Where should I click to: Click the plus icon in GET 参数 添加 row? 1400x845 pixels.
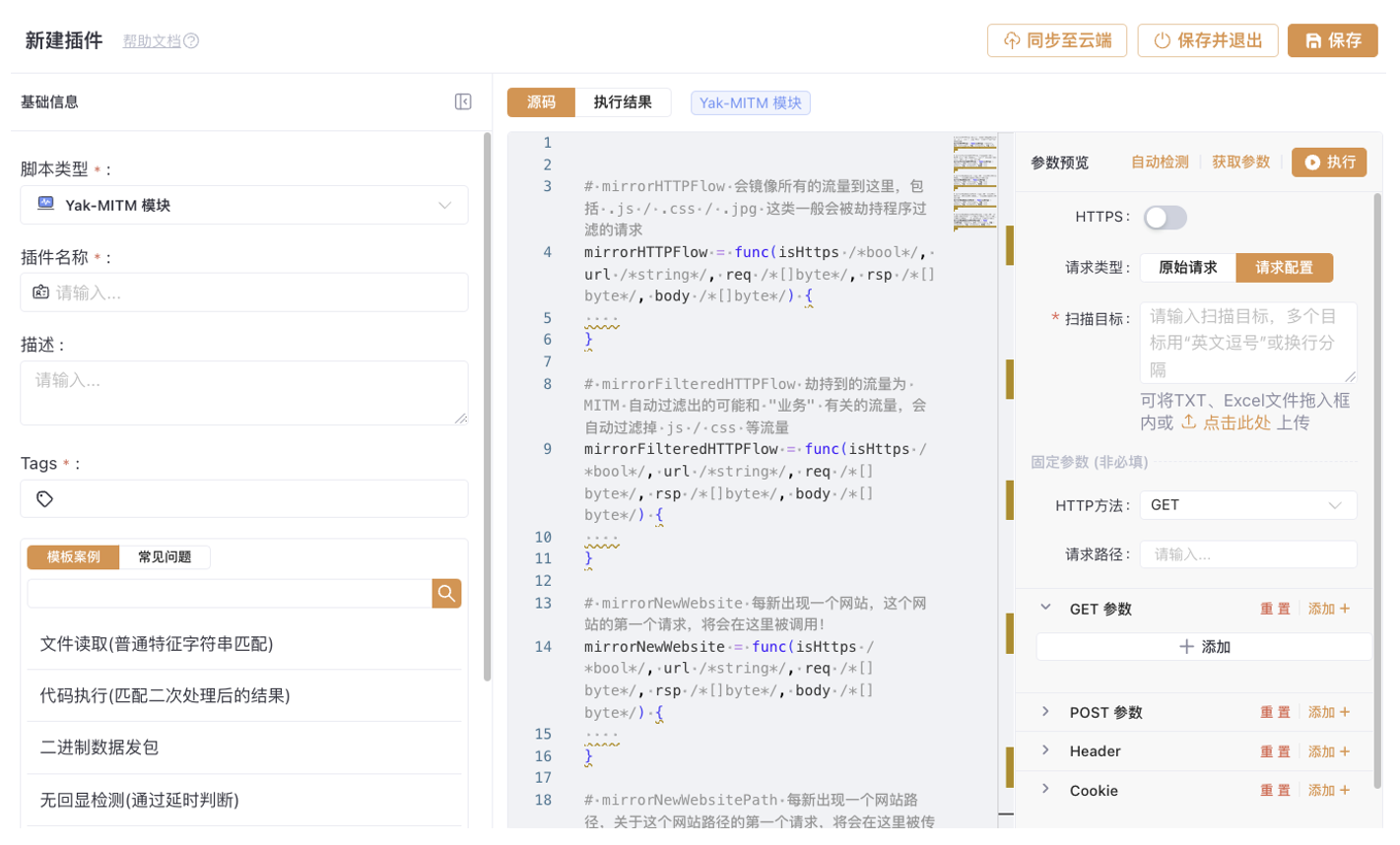click(x=1187, y=647)
